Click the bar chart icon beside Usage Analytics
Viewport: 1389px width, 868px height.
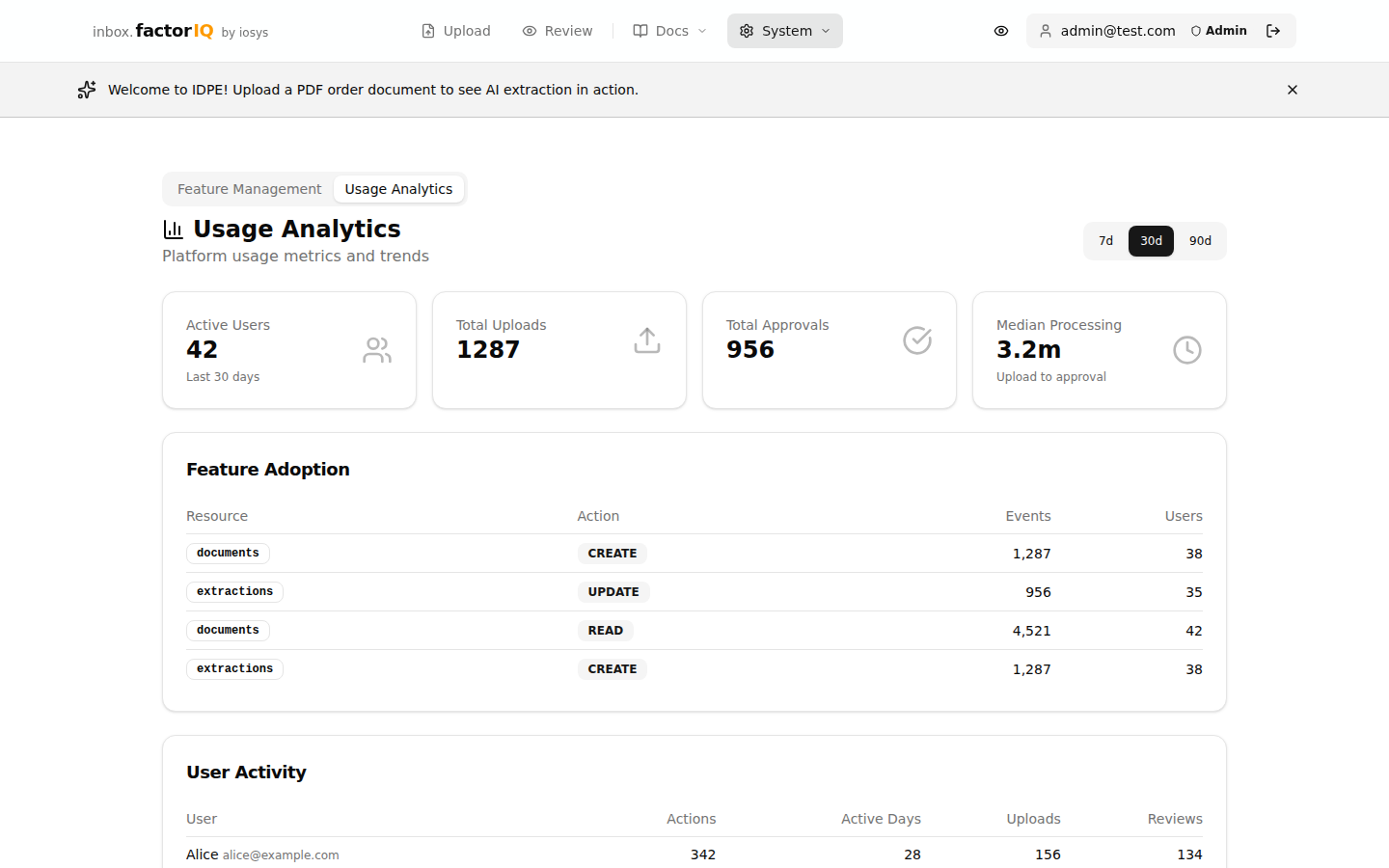174,230
